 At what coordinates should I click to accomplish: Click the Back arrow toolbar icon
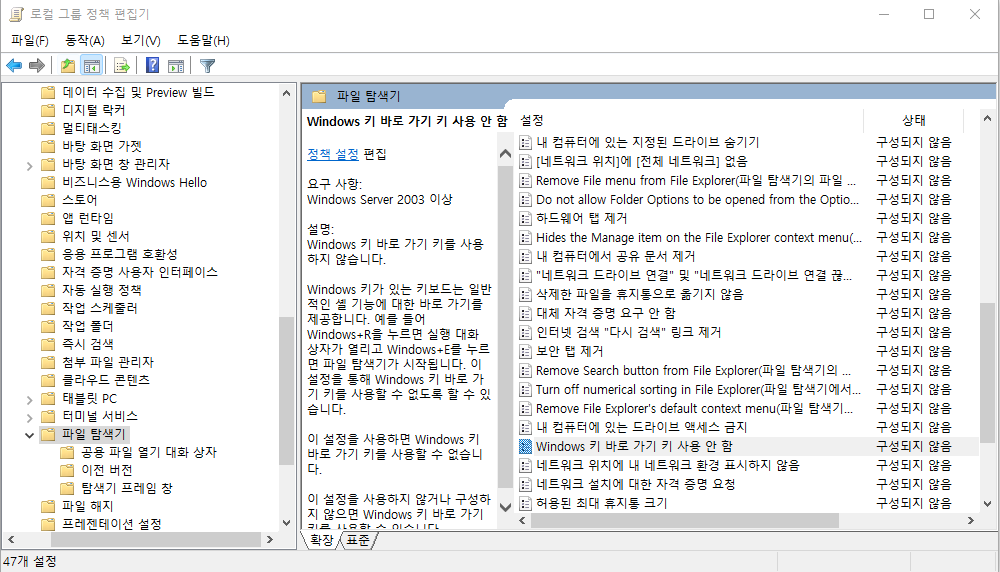pyautogui.click(x=14, y=65)
